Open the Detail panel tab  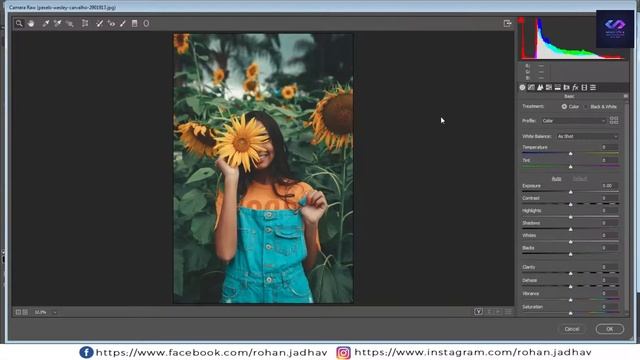[540, 87]
